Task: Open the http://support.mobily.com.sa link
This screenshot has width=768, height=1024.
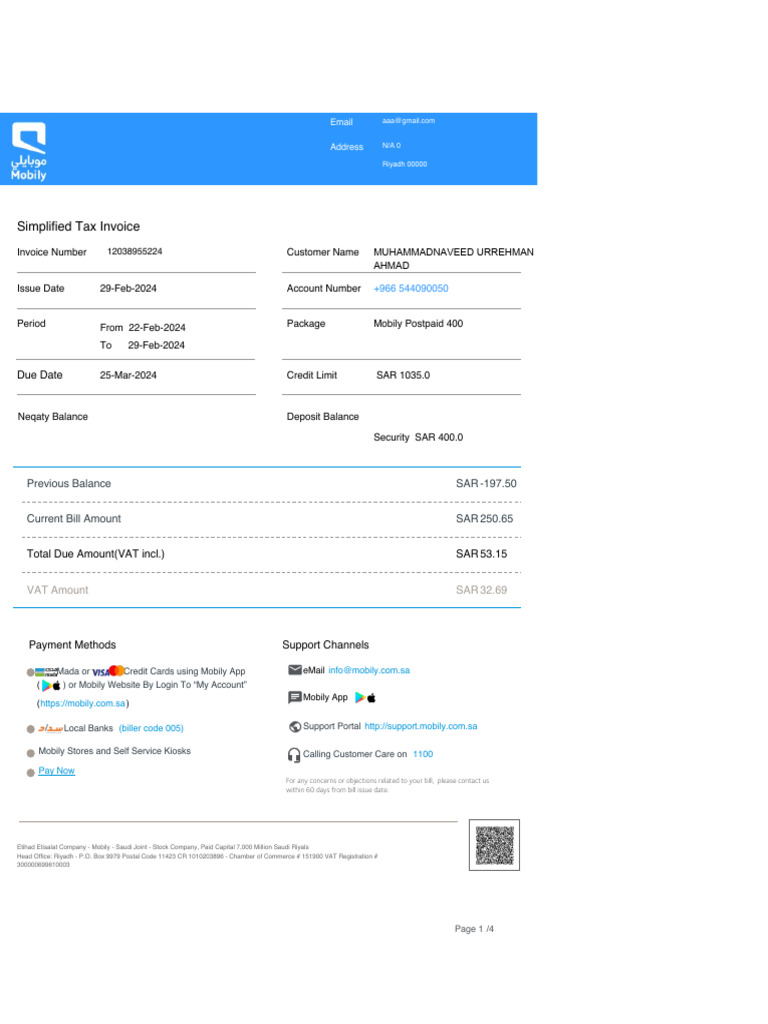Action: (421, 726)
